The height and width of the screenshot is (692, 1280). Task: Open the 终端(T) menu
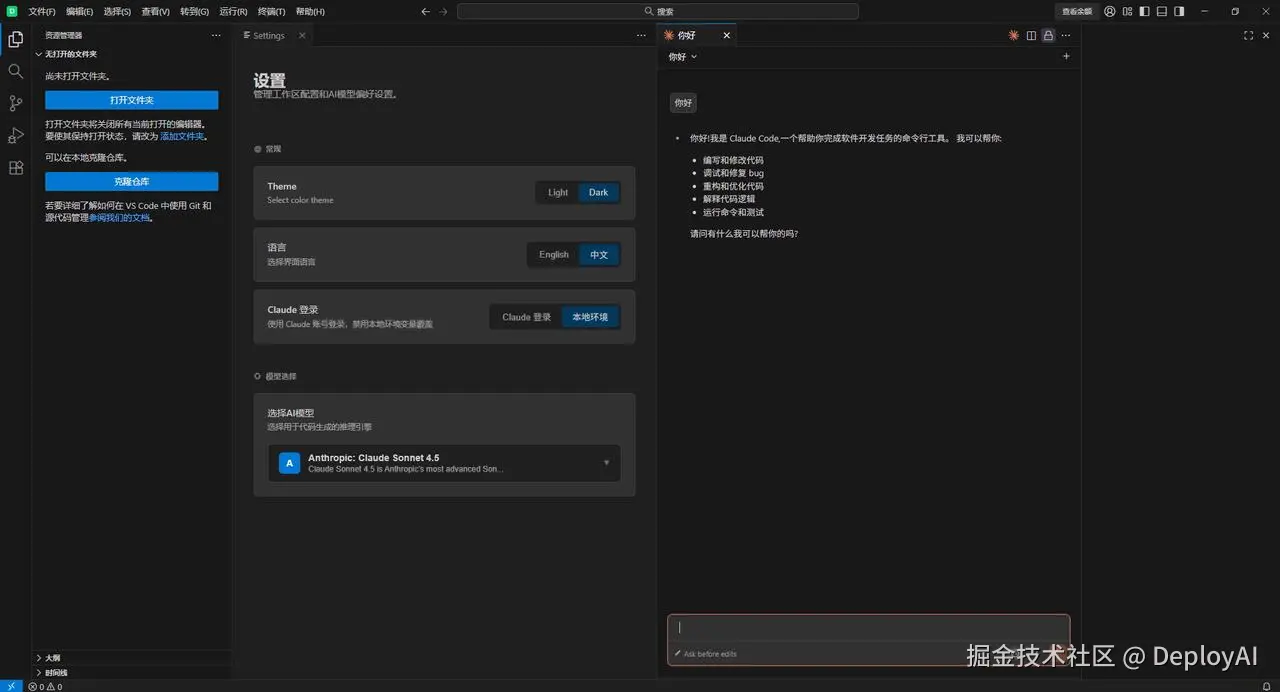coord(271,11)
